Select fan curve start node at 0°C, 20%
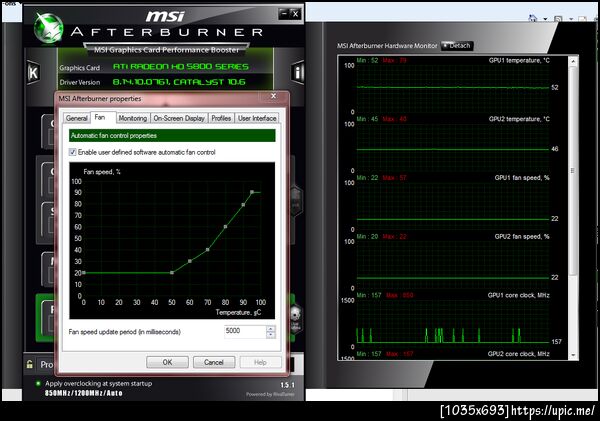Image resolution: width=600 pixels, height=421 pixels. click(x=84, y=273)
